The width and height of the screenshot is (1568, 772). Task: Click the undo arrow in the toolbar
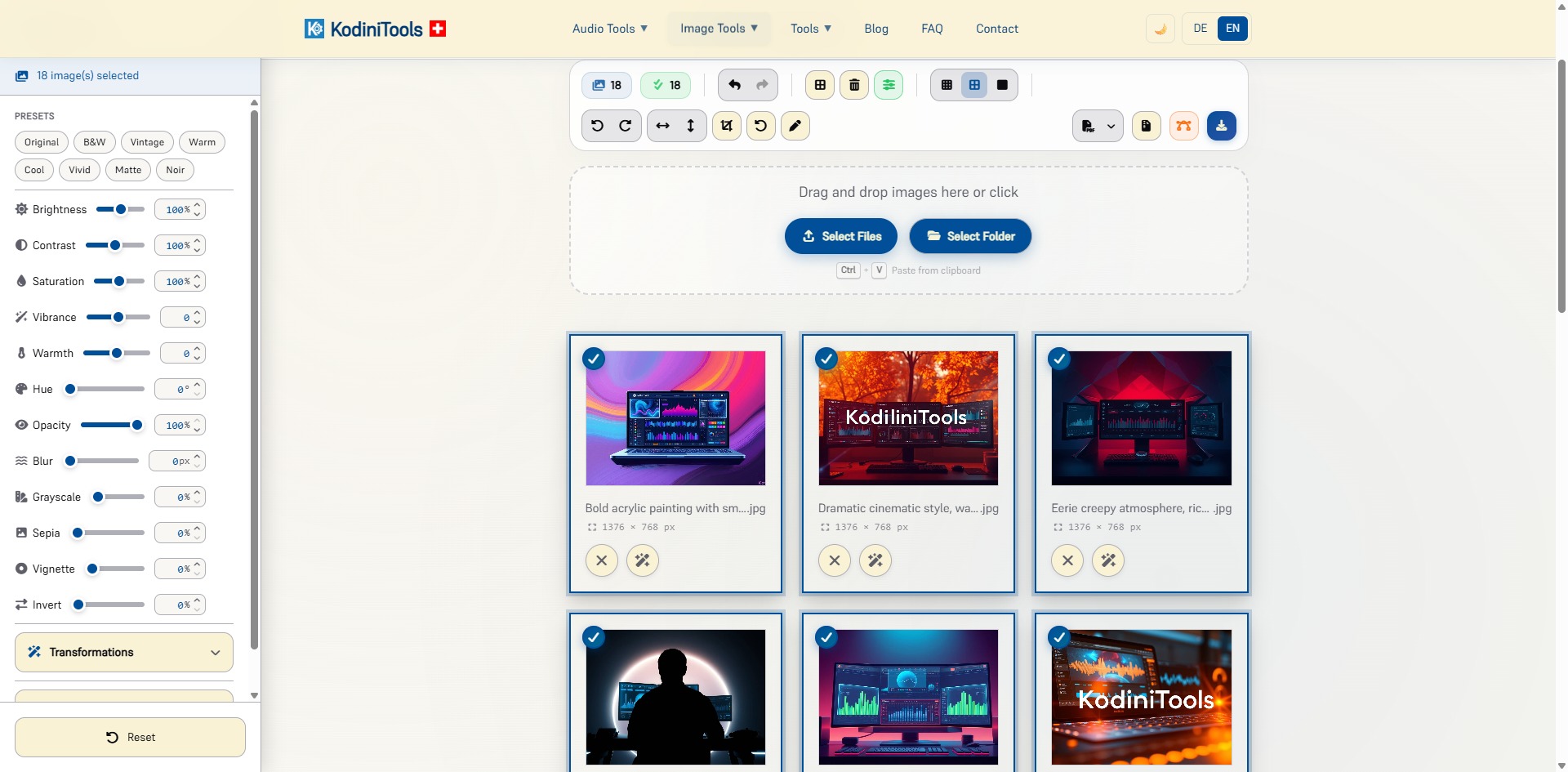tap(734, 85)
